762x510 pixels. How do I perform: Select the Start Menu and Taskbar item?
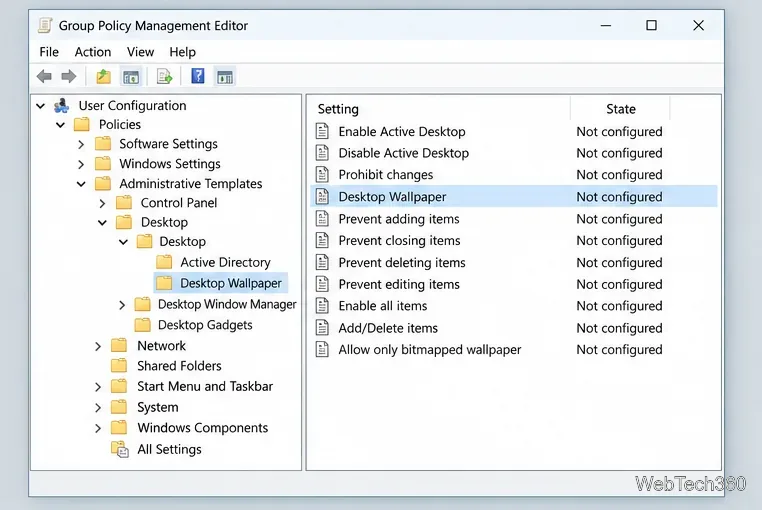[x=205, y=387]
